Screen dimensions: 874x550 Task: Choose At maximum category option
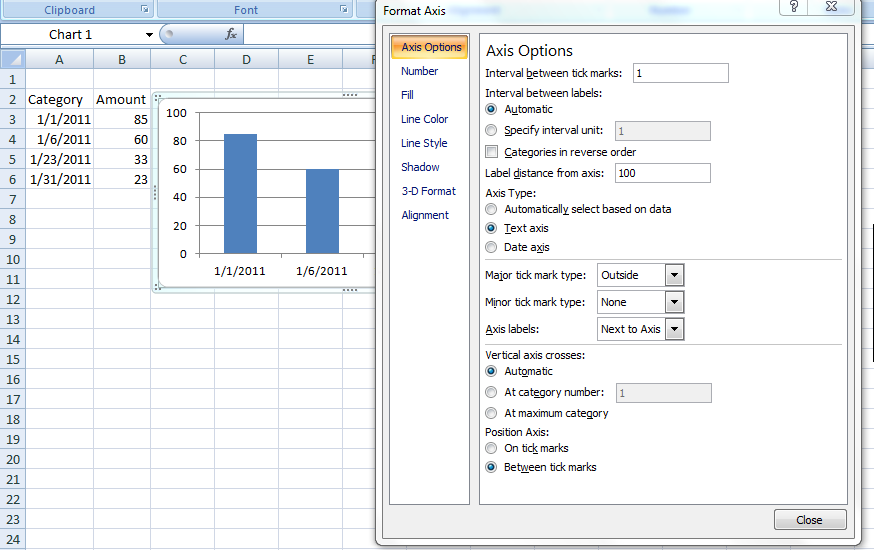pos(491,413)
